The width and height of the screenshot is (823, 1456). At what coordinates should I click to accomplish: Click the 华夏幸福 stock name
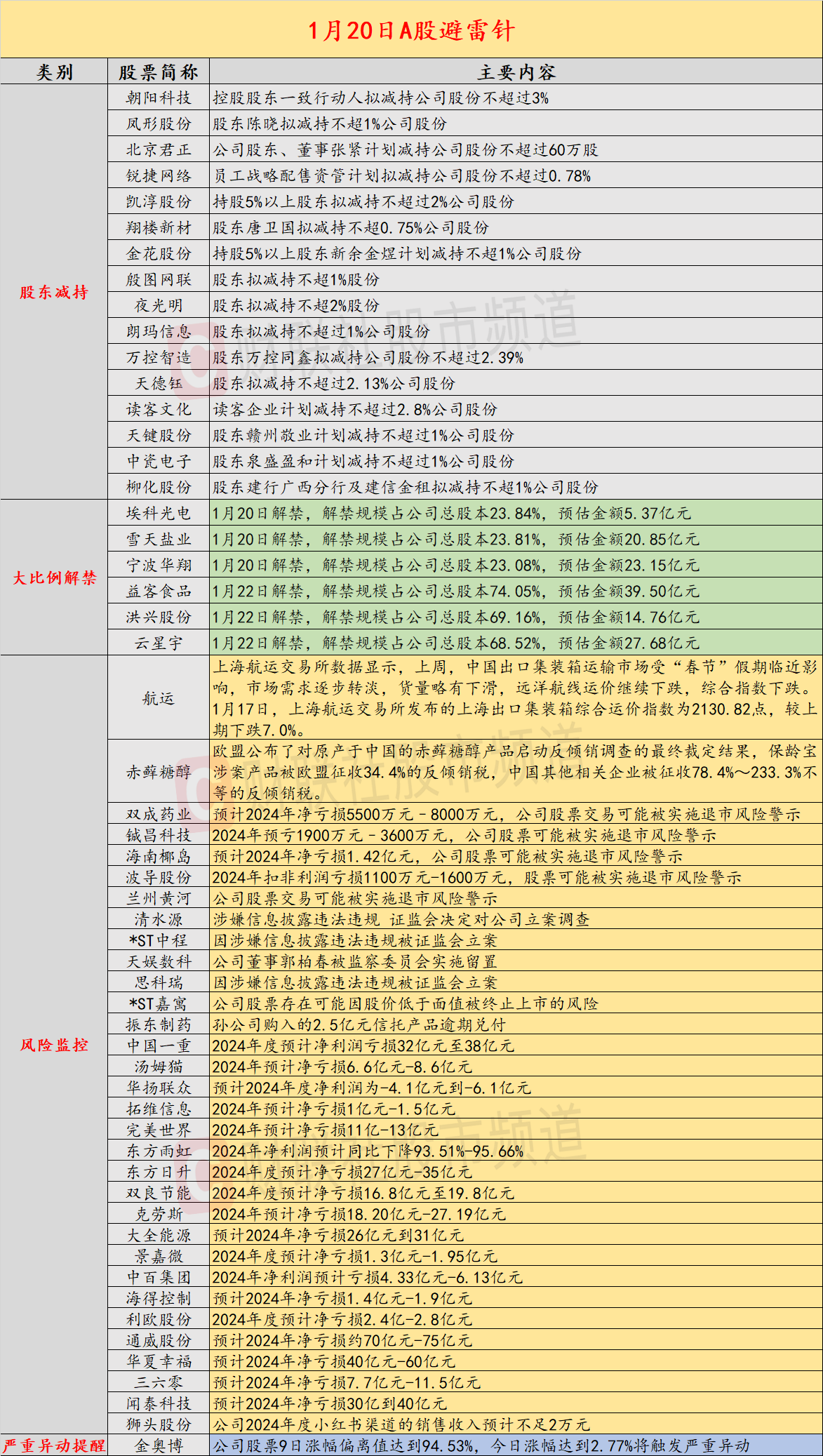tap(159, 1361)
